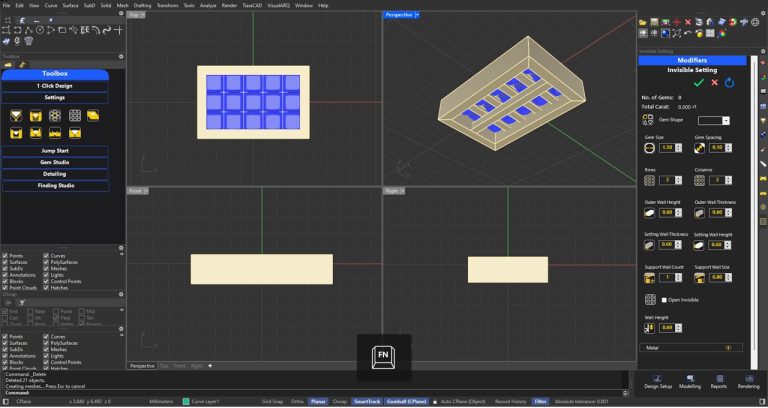The image size is (768, 408).
Task: Open the Perspective viewport dropdown menu
Action: (418, 15)
